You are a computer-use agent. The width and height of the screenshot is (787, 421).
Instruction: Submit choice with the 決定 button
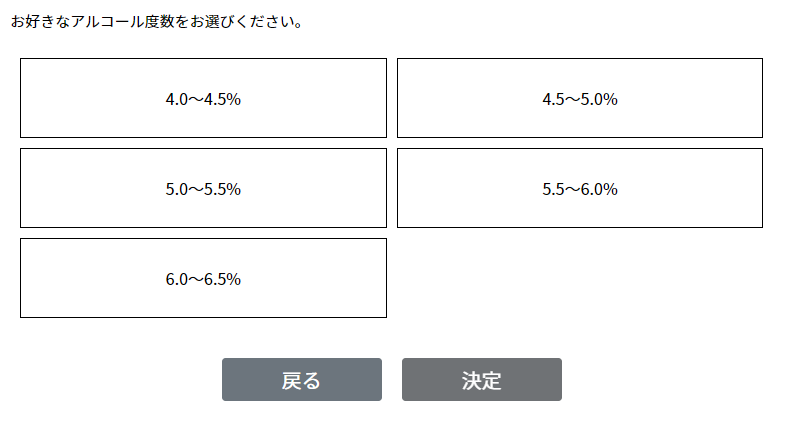coord(481,380)
